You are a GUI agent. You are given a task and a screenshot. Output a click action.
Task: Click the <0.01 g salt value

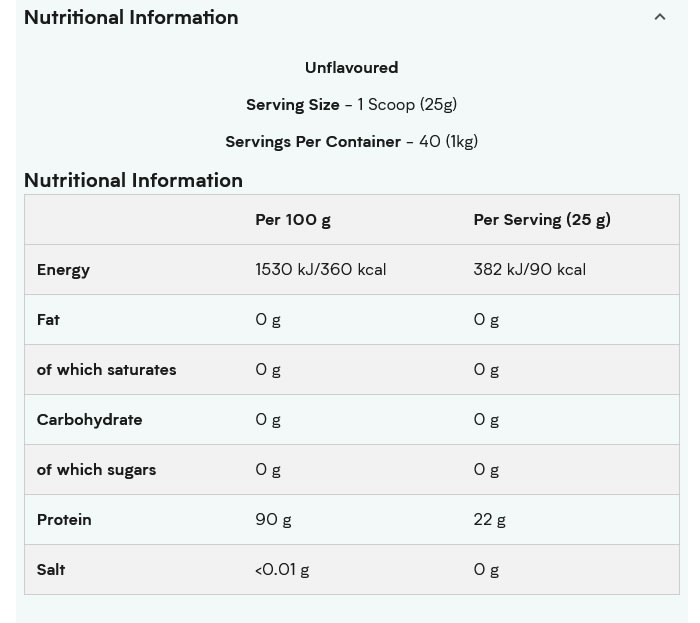282,569
